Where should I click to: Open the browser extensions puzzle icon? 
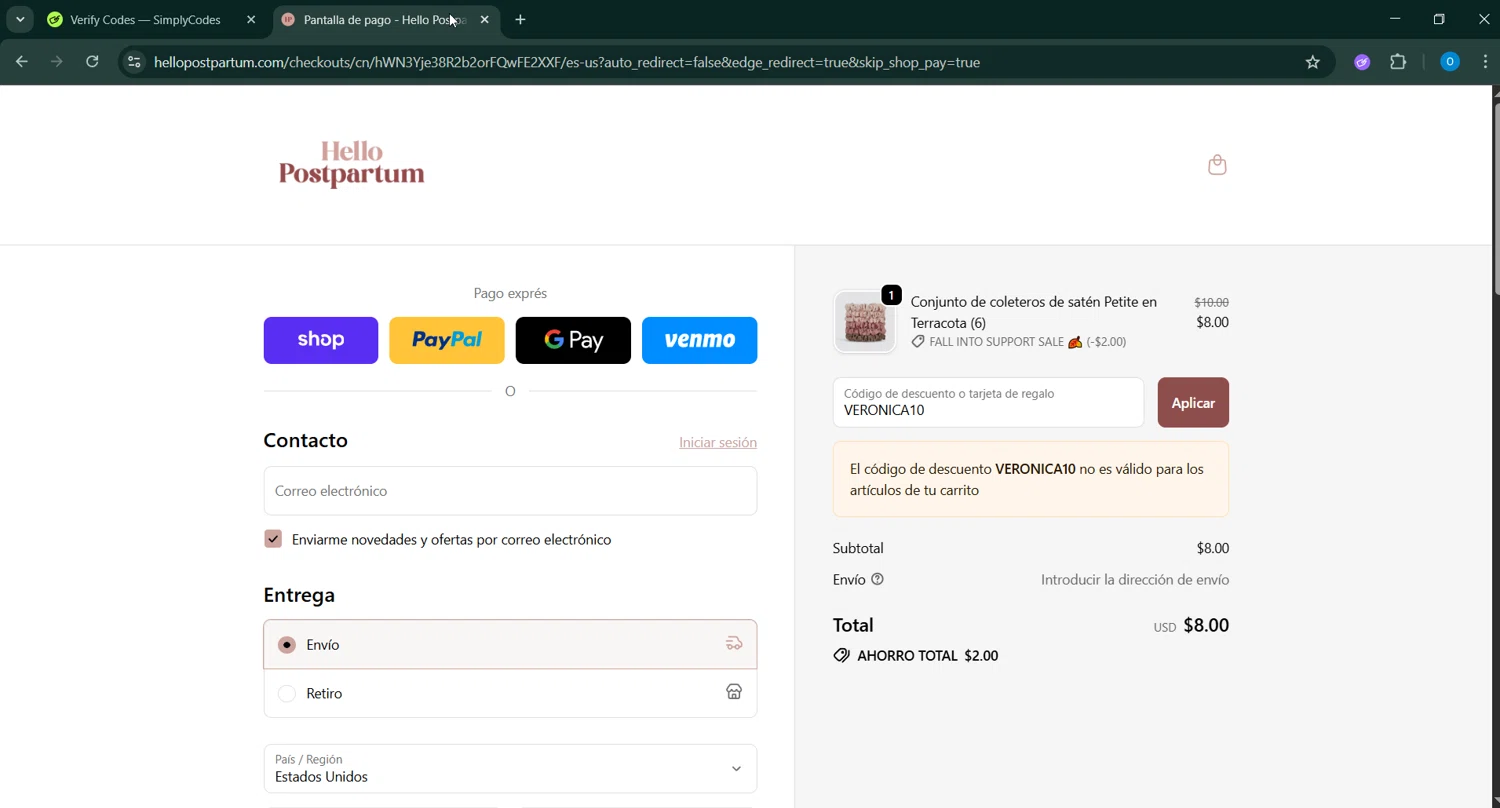[1398, 62]
